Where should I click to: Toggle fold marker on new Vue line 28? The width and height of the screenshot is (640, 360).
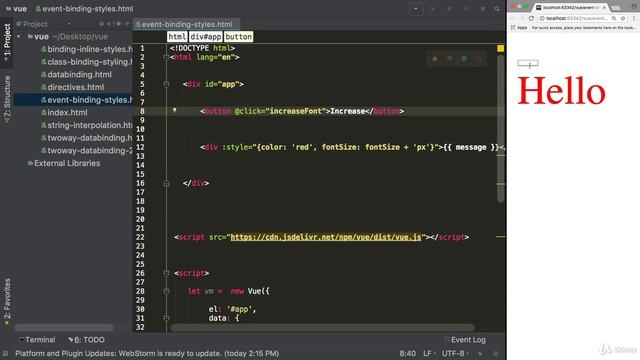pos(166,291)
